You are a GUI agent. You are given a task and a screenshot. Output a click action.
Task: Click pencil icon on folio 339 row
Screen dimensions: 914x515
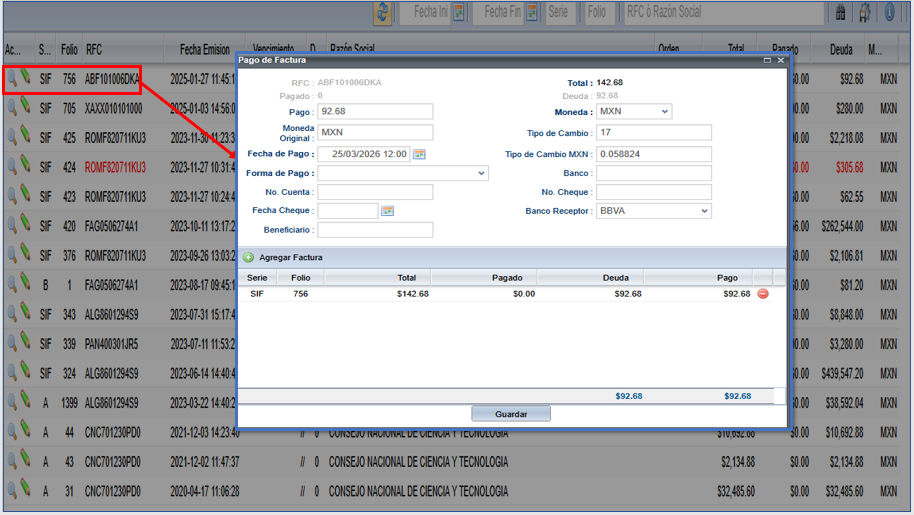(x=26, y=341)
